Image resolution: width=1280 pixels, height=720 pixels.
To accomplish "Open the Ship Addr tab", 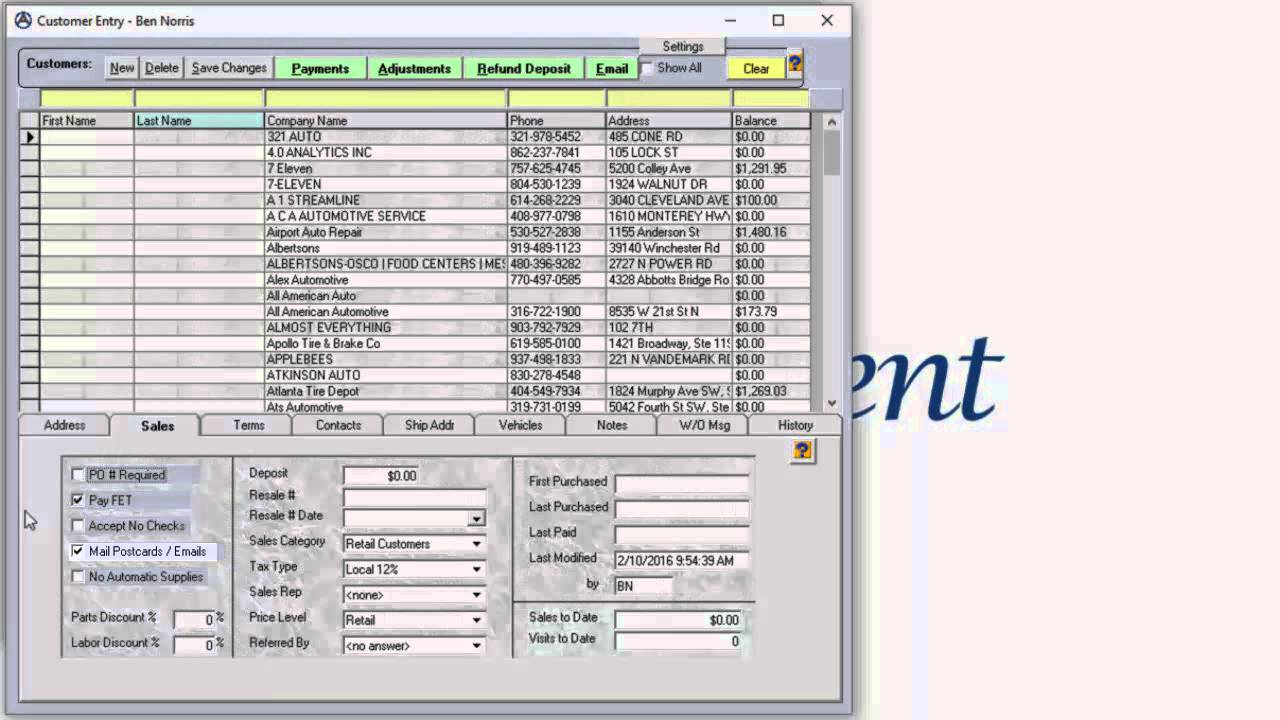I will click(x=429, y=425).
